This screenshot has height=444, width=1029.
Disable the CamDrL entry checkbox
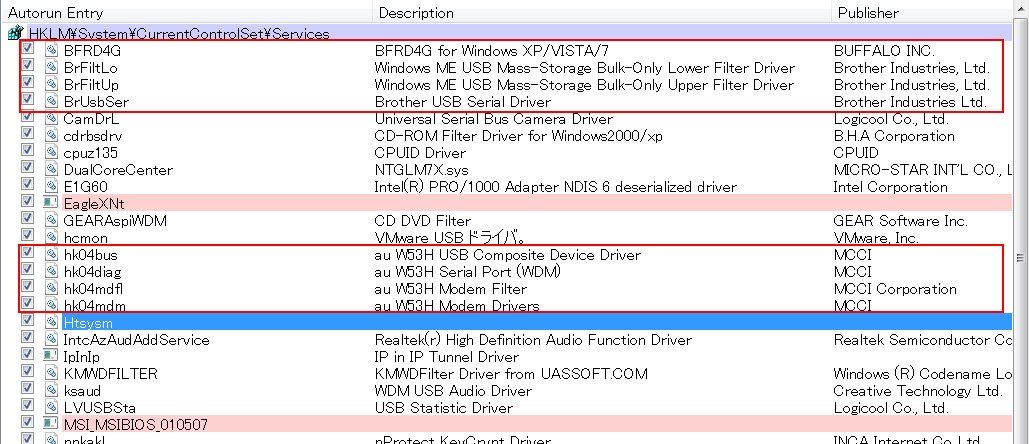pyautogui.click(x=27, y=117)
